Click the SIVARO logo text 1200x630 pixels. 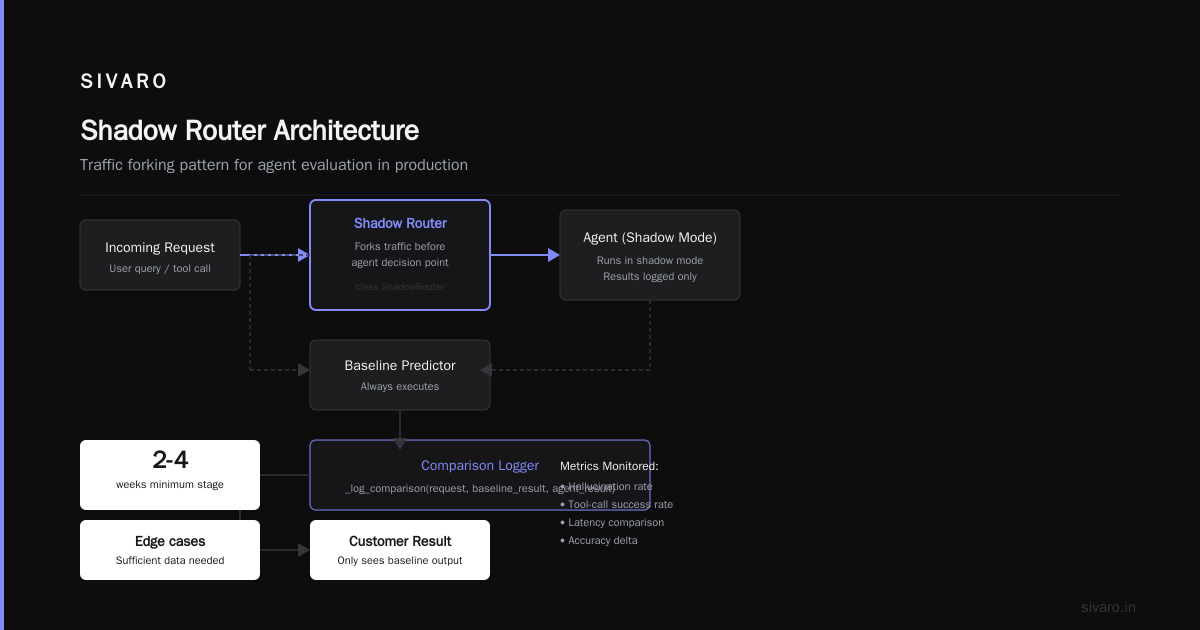[x=124, y=82]
